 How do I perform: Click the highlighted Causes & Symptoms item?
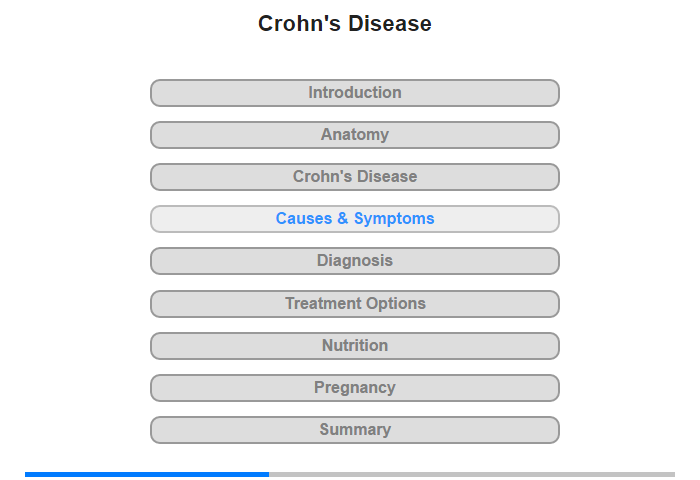click(355, 219)
